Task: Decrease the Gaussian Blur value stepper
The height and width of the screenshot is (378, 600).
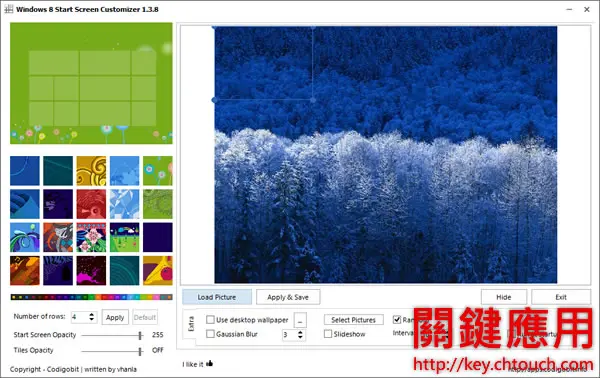Action: pyautogui.click(x=300, y=337)
